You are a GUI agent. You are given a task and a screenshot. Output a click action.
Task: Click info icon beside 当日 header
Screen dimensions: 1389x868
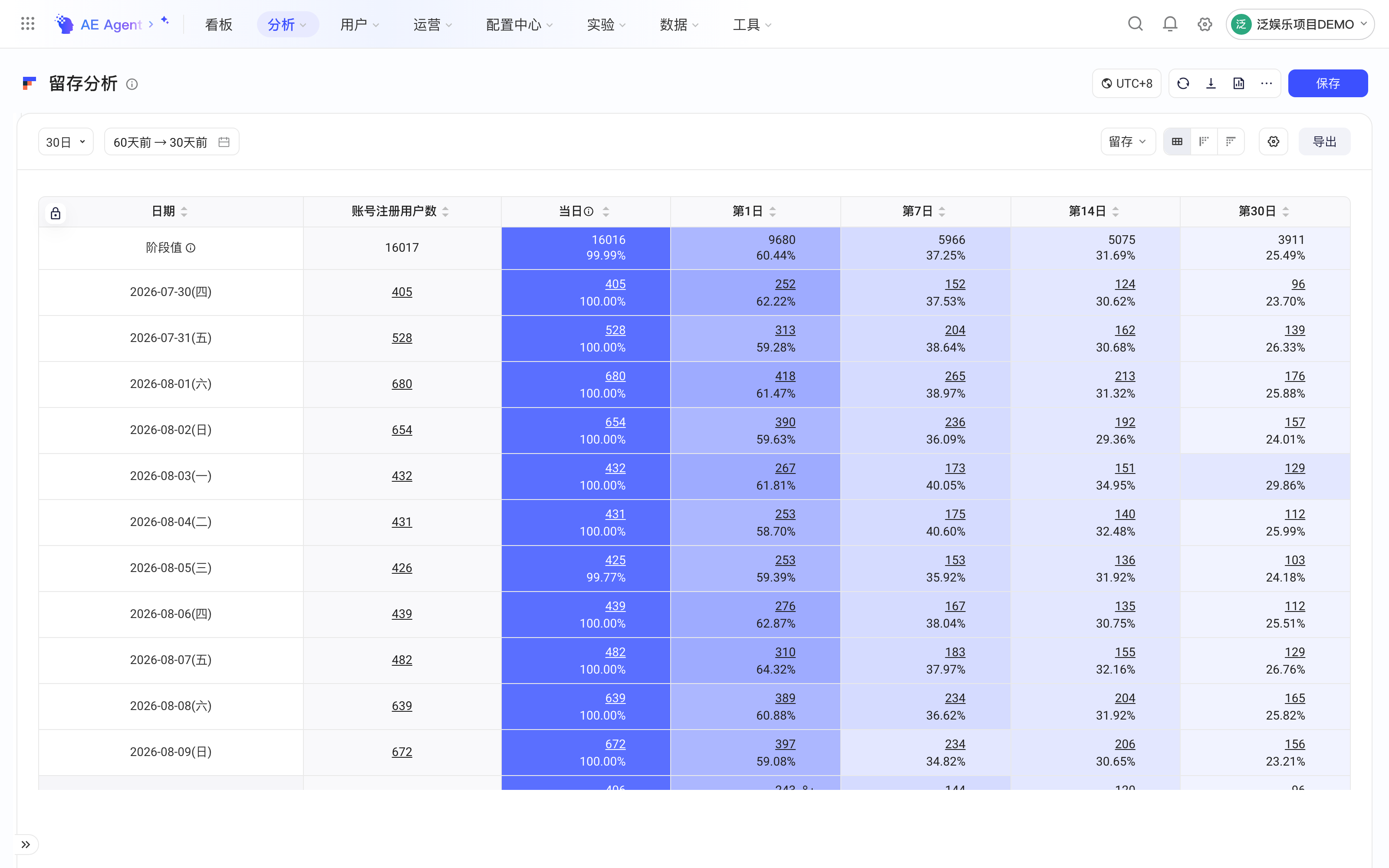point(589,211)
